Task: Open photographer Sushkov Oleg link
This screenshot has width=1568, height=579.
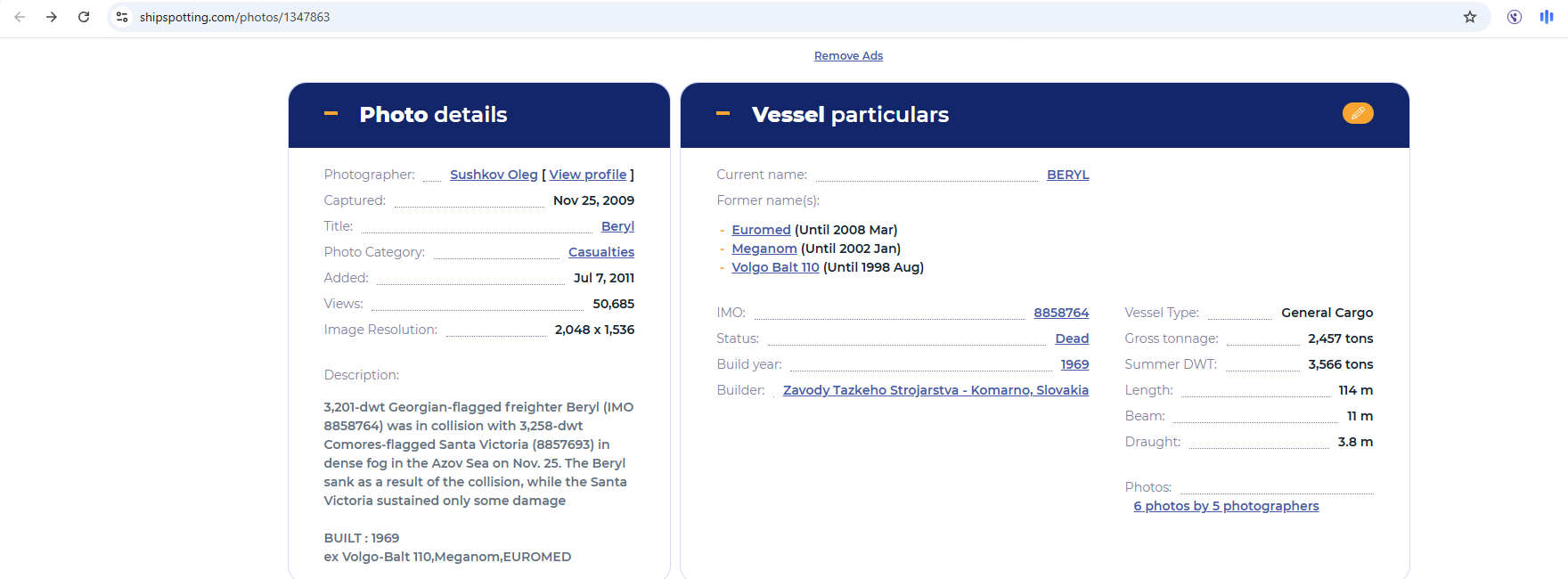Action: [494, 175]
